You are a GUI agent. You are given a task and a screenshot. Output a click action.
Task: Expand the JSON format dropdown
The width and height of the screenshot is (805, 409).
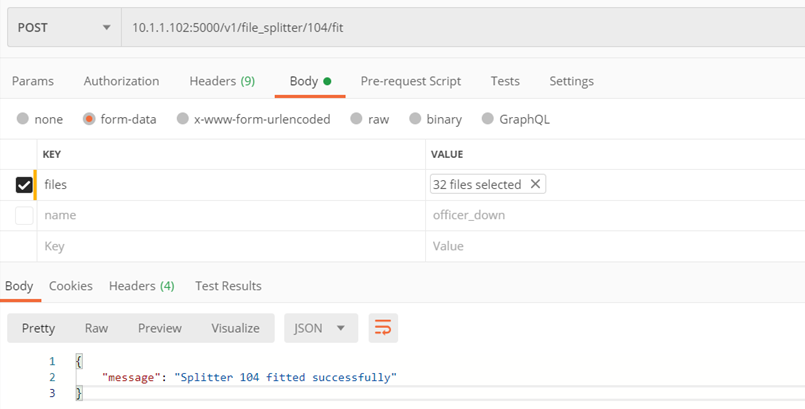(x=321, y=328)
